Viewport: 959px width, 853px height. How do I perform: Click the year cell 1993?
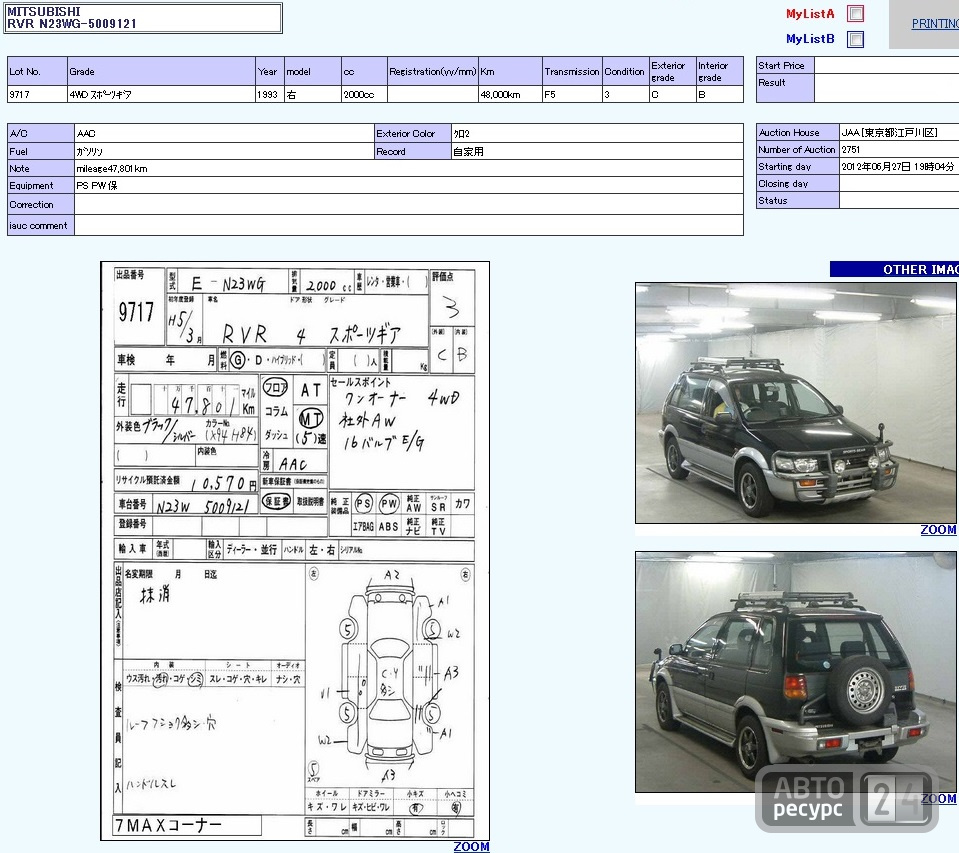(270, 94)
